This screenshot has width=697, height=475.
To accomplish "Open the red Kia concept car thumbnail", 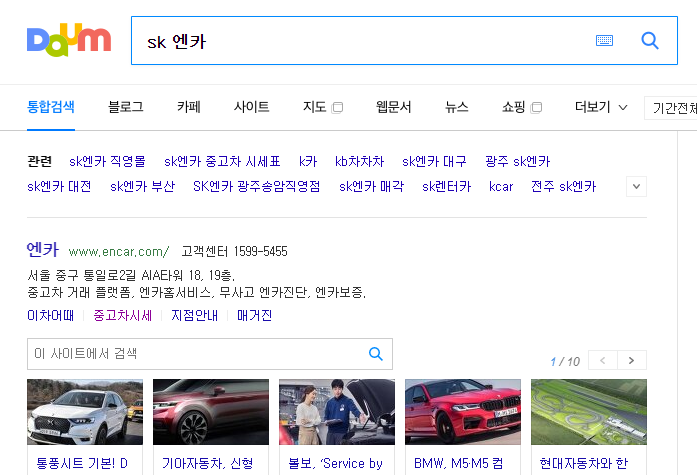I will click(x=211, y=412).
